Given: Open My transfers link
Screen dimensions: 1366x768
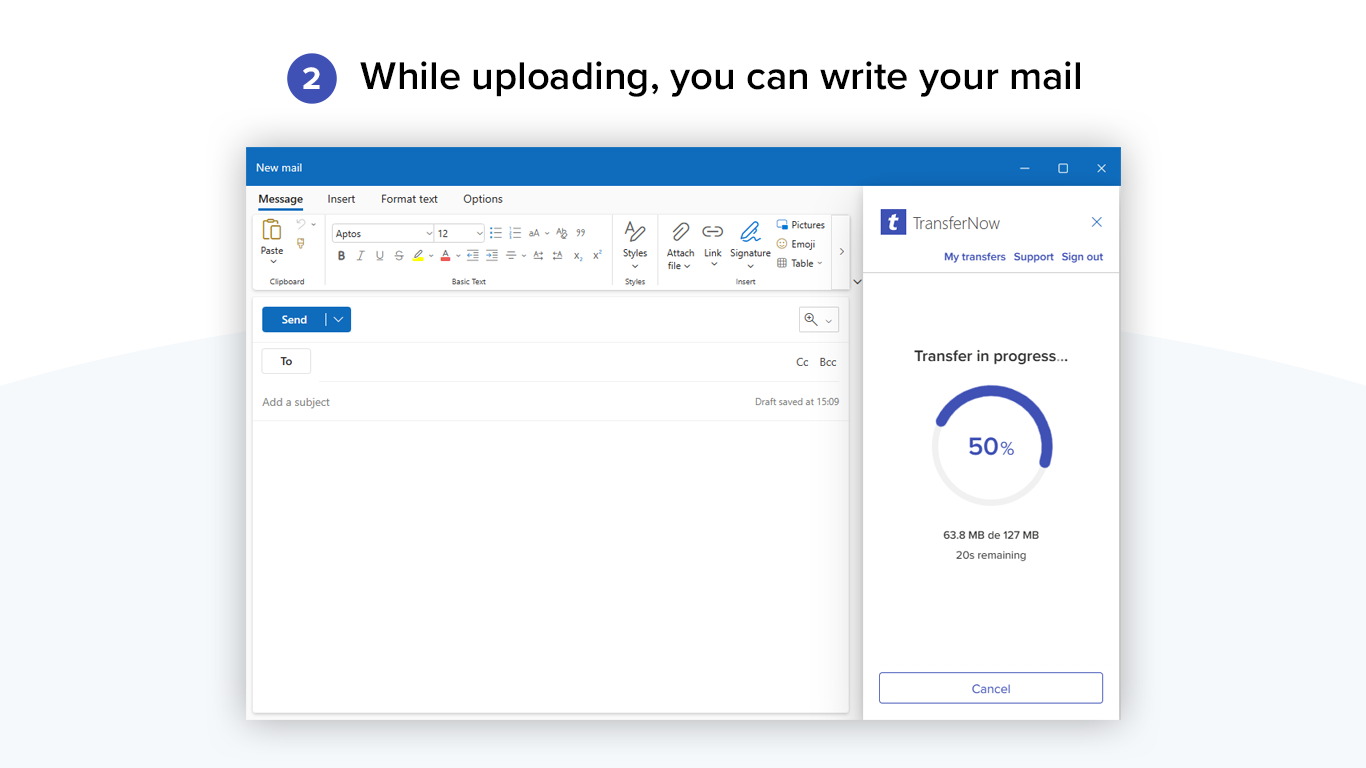Looking at the screenshot, I should coord(975,257).
